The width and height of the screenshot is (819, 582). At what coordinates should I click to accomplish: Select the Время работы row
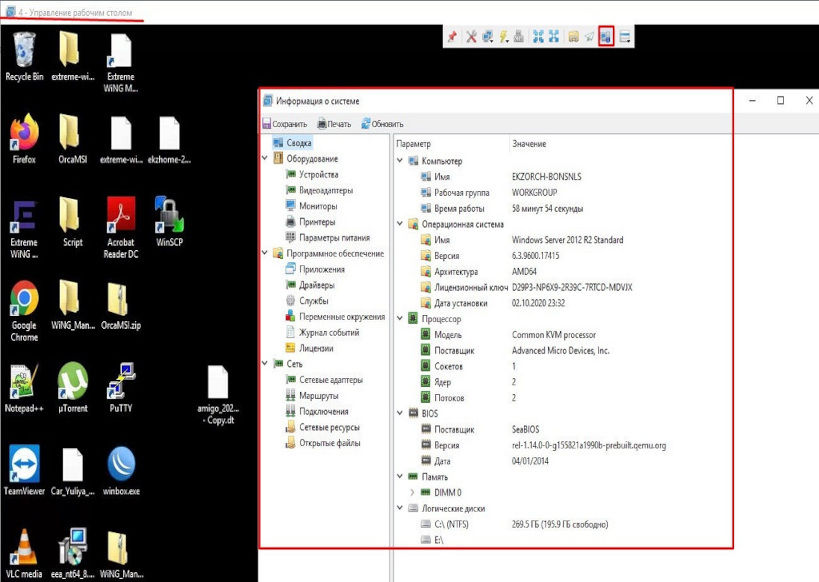(x=501, y=208)
